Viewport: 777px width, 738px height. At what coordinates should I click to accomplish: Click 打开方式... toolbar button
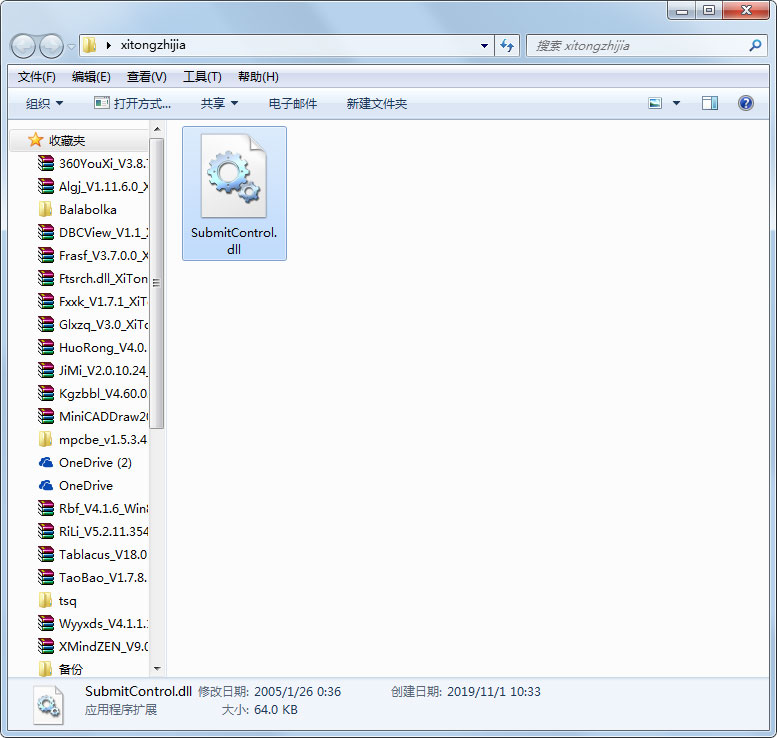[x=133, y=104]
